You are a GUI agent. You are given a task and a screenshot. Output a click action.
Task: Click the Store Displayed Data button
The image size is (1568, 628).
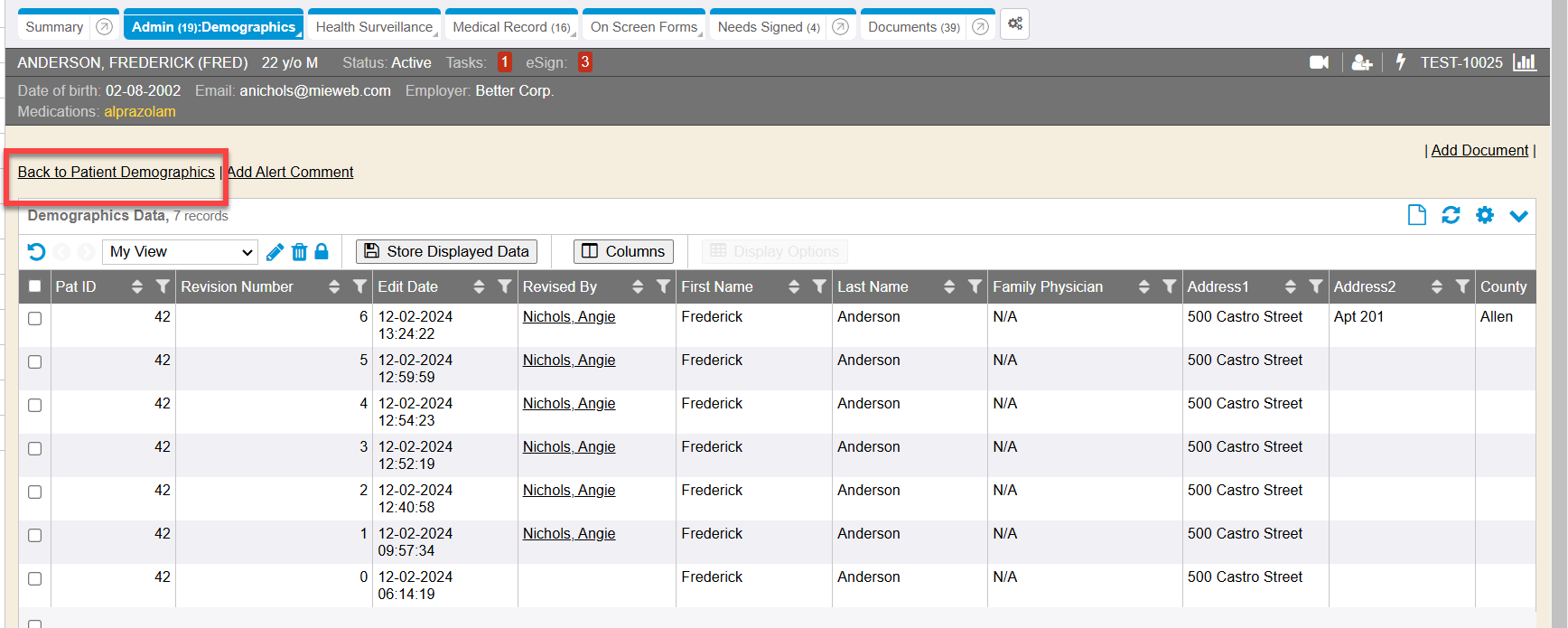[446, 251]
